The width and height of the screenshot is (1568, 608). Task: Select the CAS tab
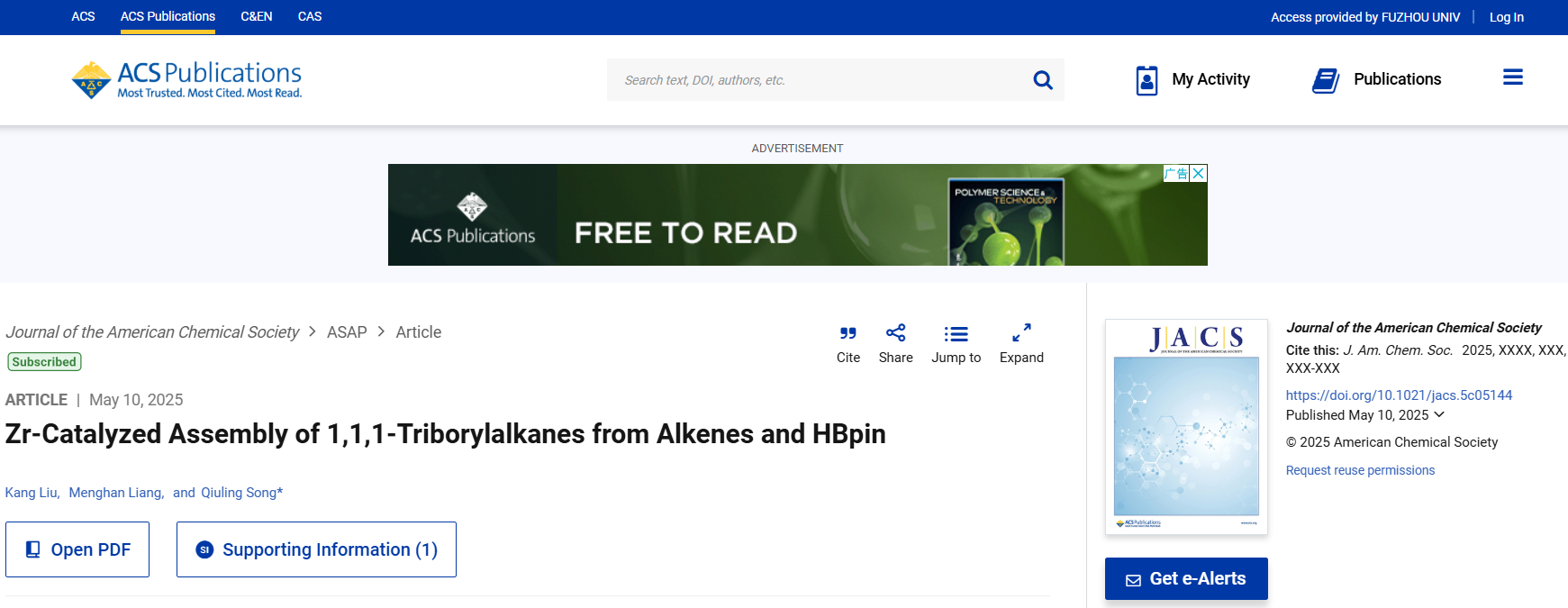coord(310,16)
